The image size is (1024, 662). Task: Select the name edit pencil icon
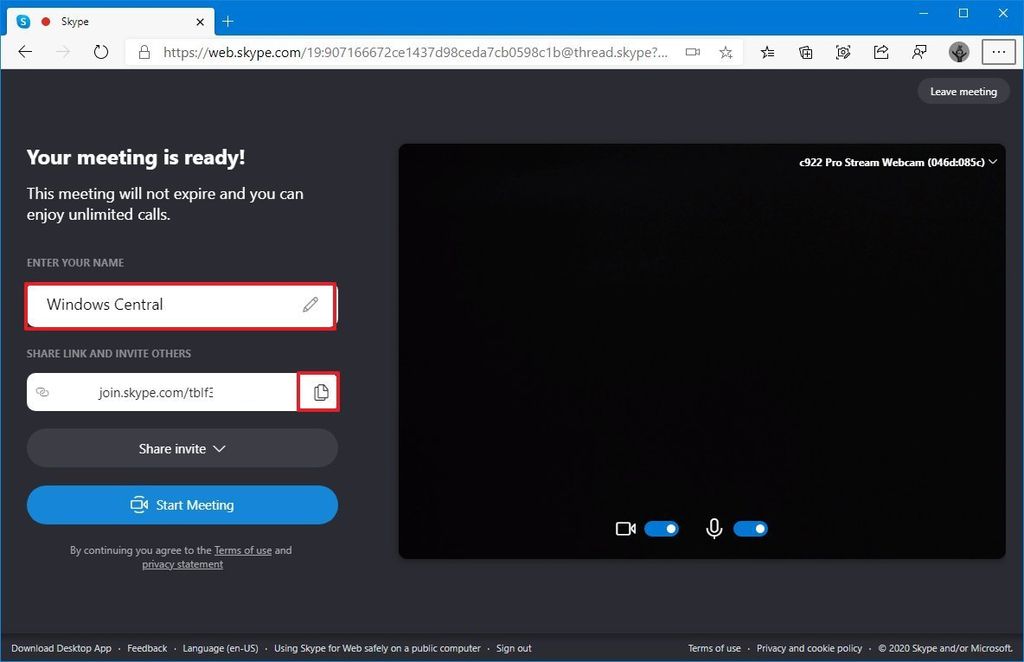coord(310,305)
